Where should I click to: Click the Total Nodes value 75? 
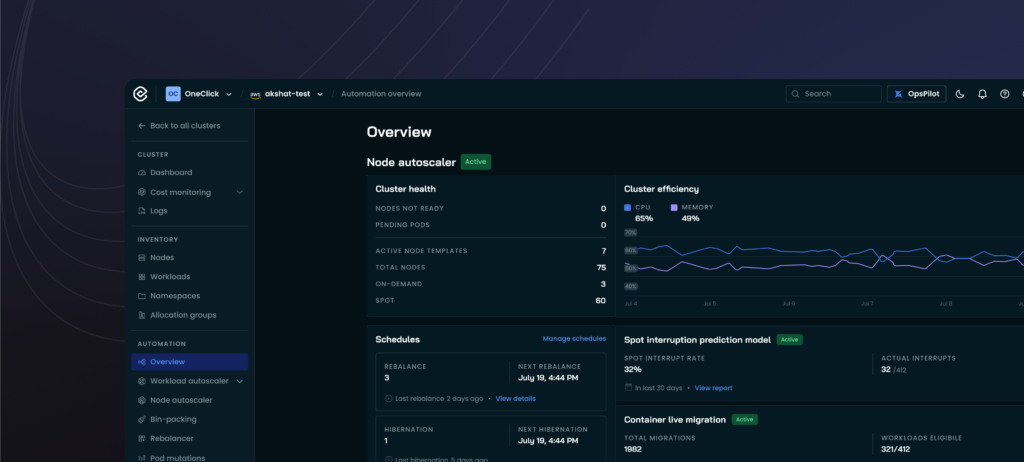coord(601,267)
